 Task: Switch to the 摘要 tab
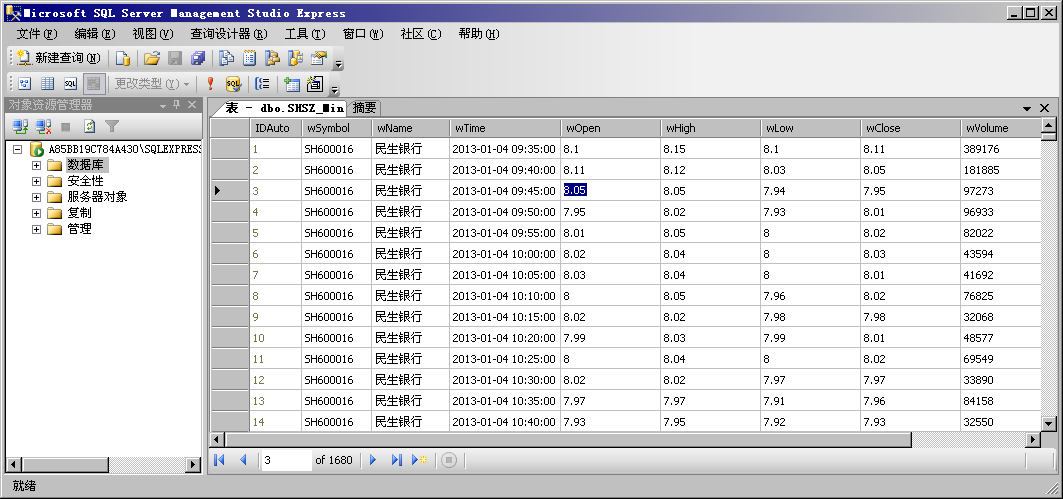point(364,108)
